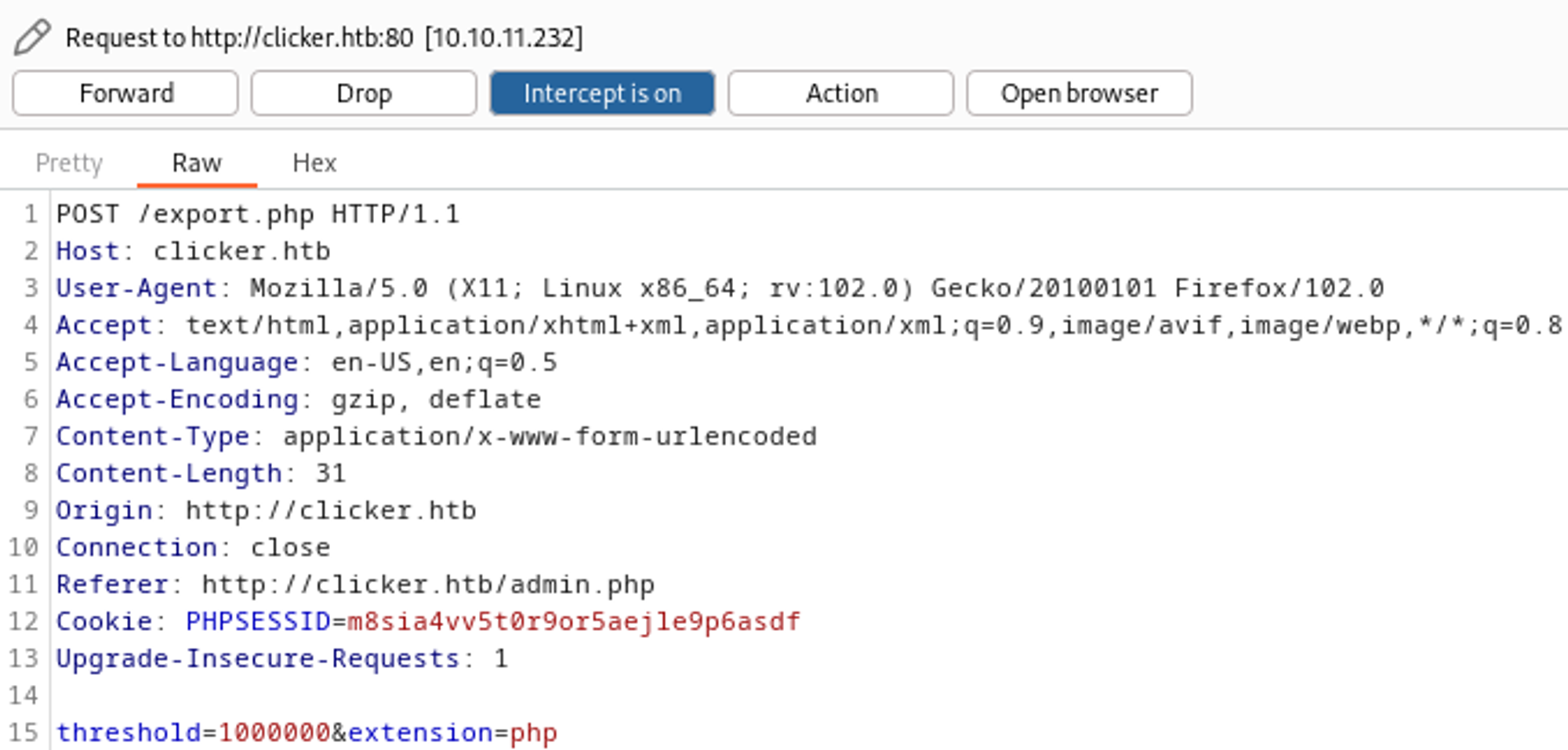The width and height of the screenshot is (1568, 750).
Task: Click the pencil icon beside the request URL
Action: (32, 37)
